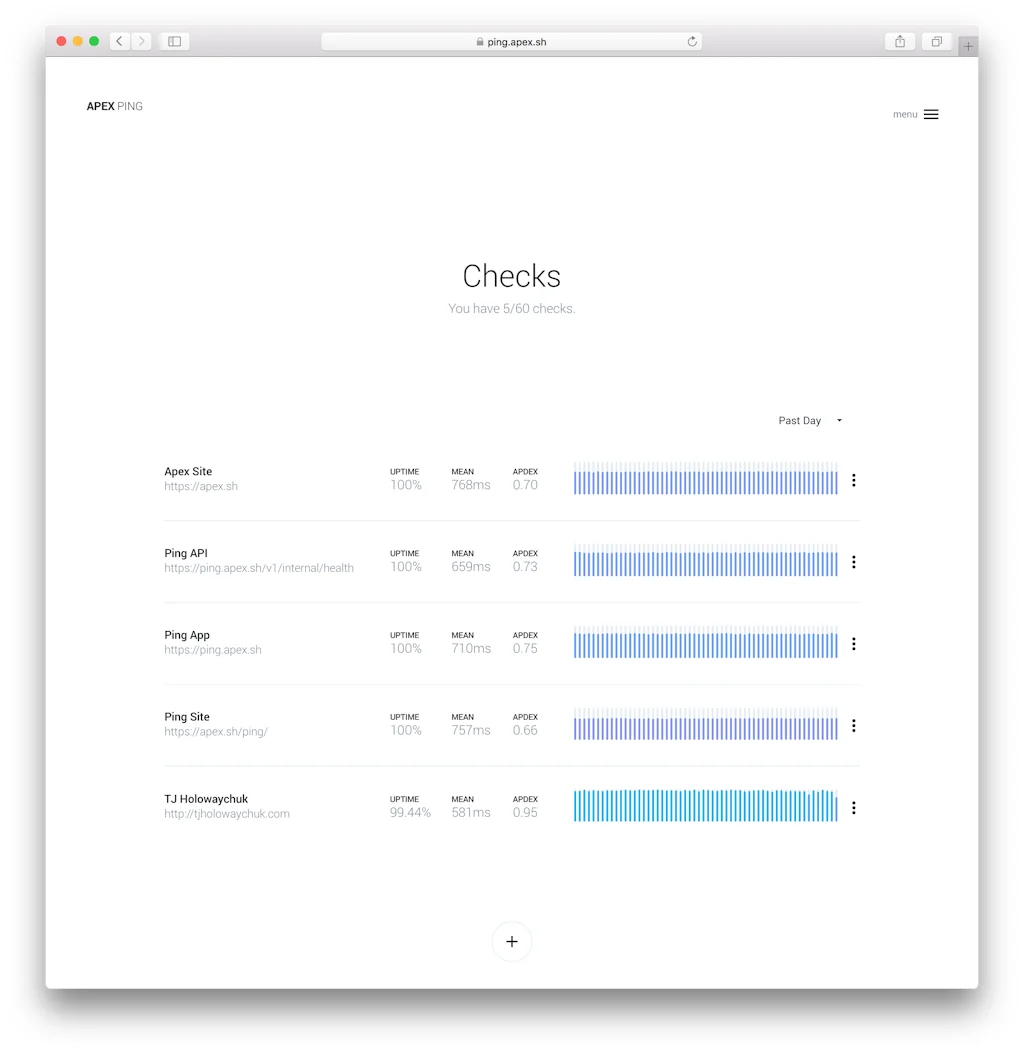This screenshot has width=1024, height=1054.
Task: Go forward in Safari history
Action: 141,42
